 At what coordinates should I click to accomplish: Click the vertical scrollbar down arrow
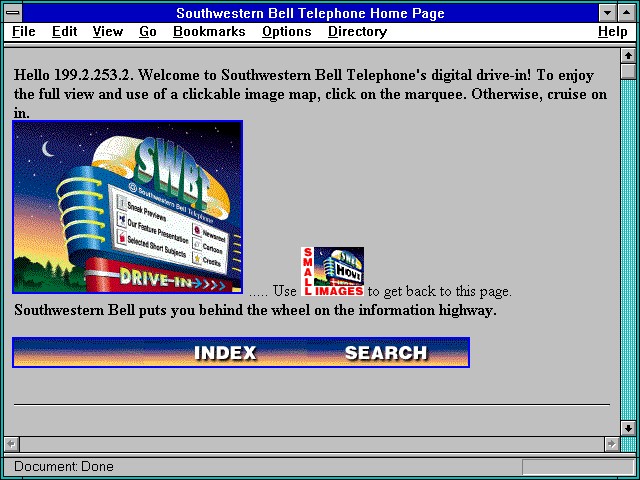628,428
